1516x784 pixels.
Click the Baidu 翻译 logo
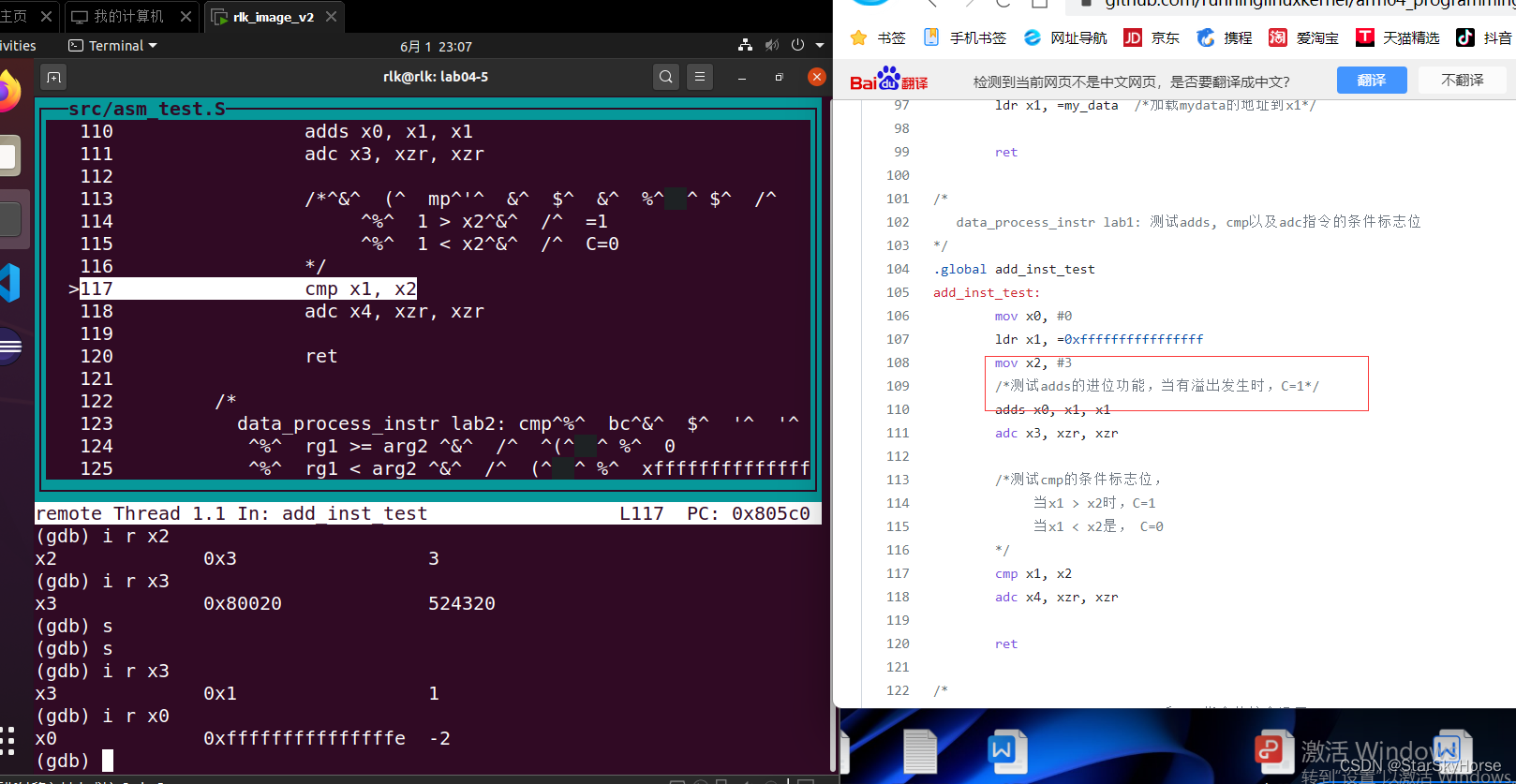(x=888, y=80)
